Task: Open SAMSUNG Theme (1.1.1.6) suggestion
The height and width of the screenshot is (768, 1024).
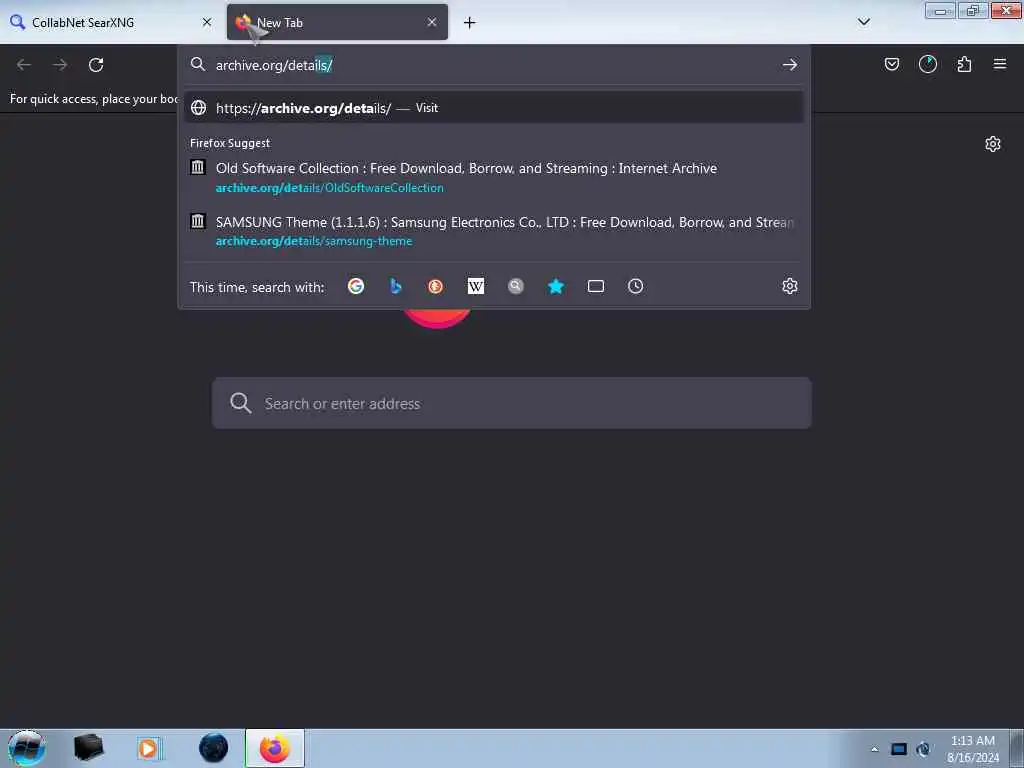Action: (494, 231)
